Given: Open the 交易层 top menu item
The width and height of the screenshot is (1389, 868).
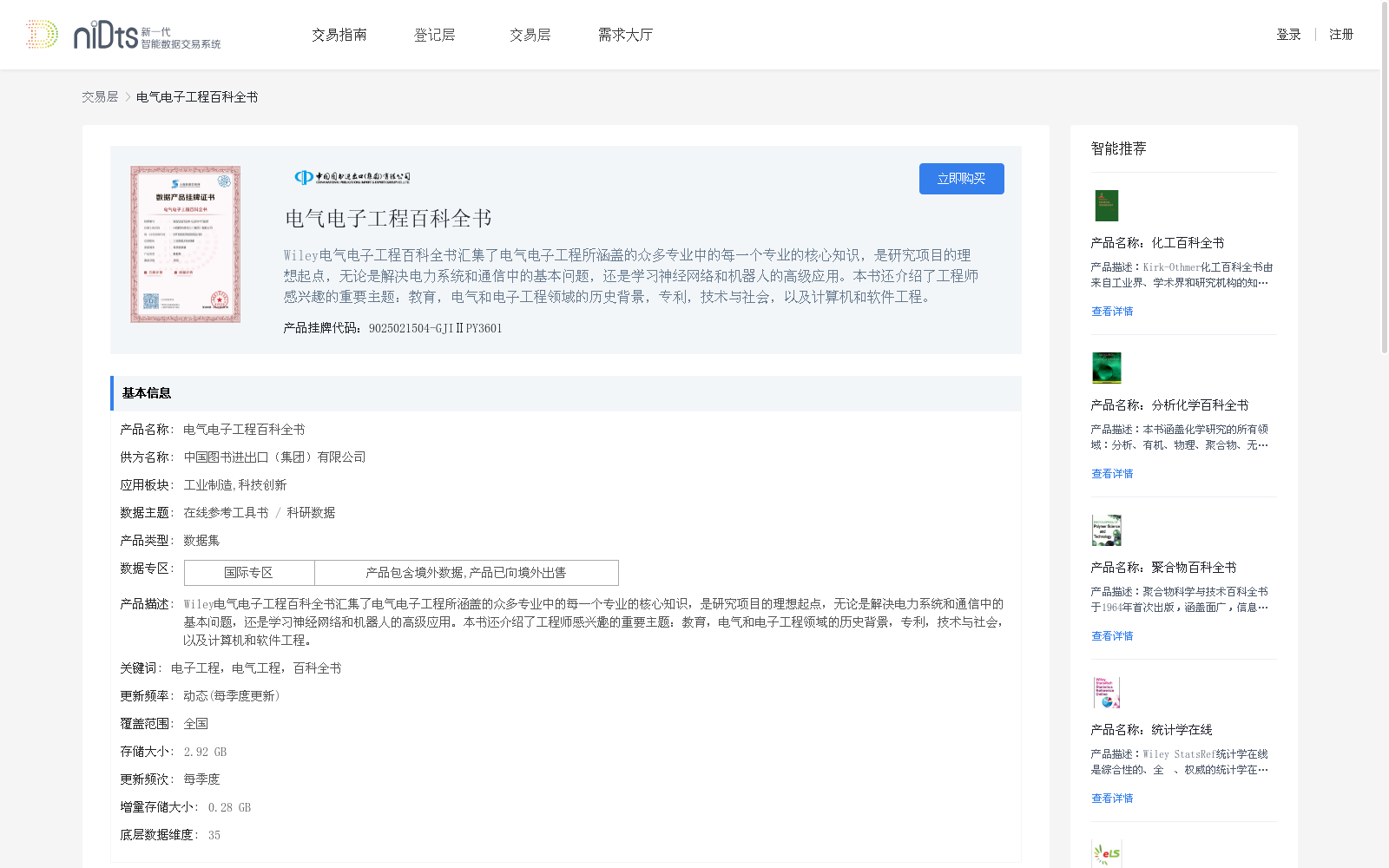Looking at the screenshot, I should [x=530, y=35].
